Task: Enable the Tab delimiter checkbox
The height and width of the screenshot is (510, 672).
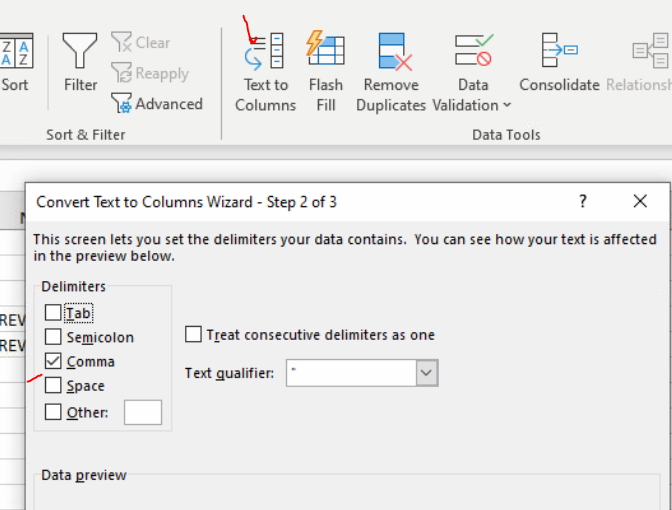Action: pyautogui.click(x=53, y=313)
